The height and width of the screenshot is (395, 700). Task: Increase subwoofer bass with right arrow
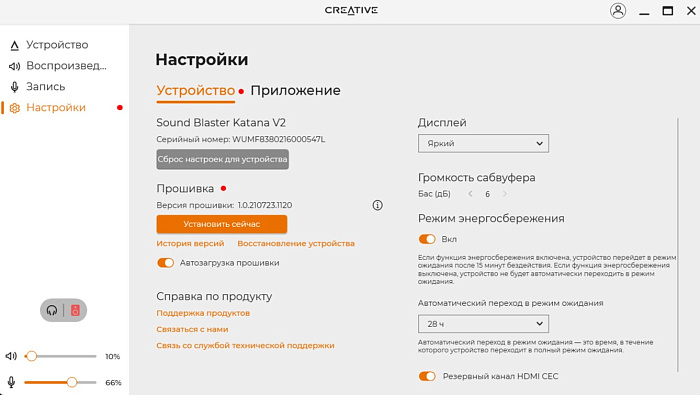click(505, 194)
